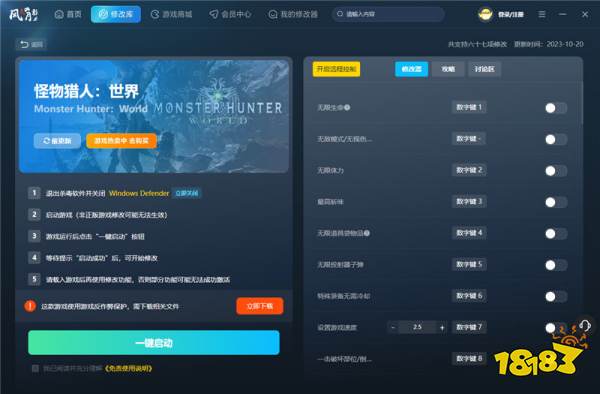Tick the disclaimer agreement checkbox

35,368
